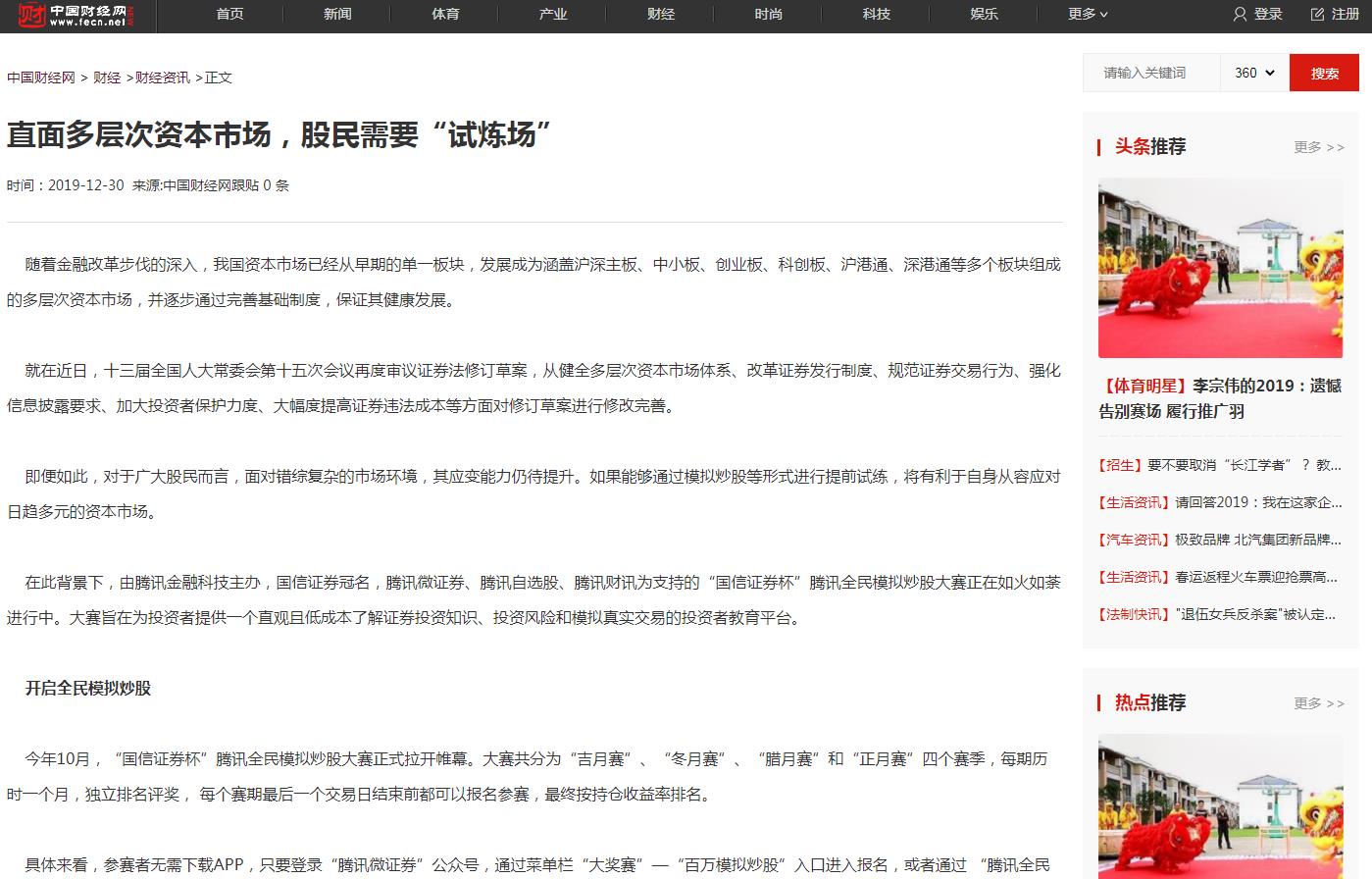Expand the 更多 dropdown menu
Screen dimensions: 1372x879
[x=1088, y=14]
